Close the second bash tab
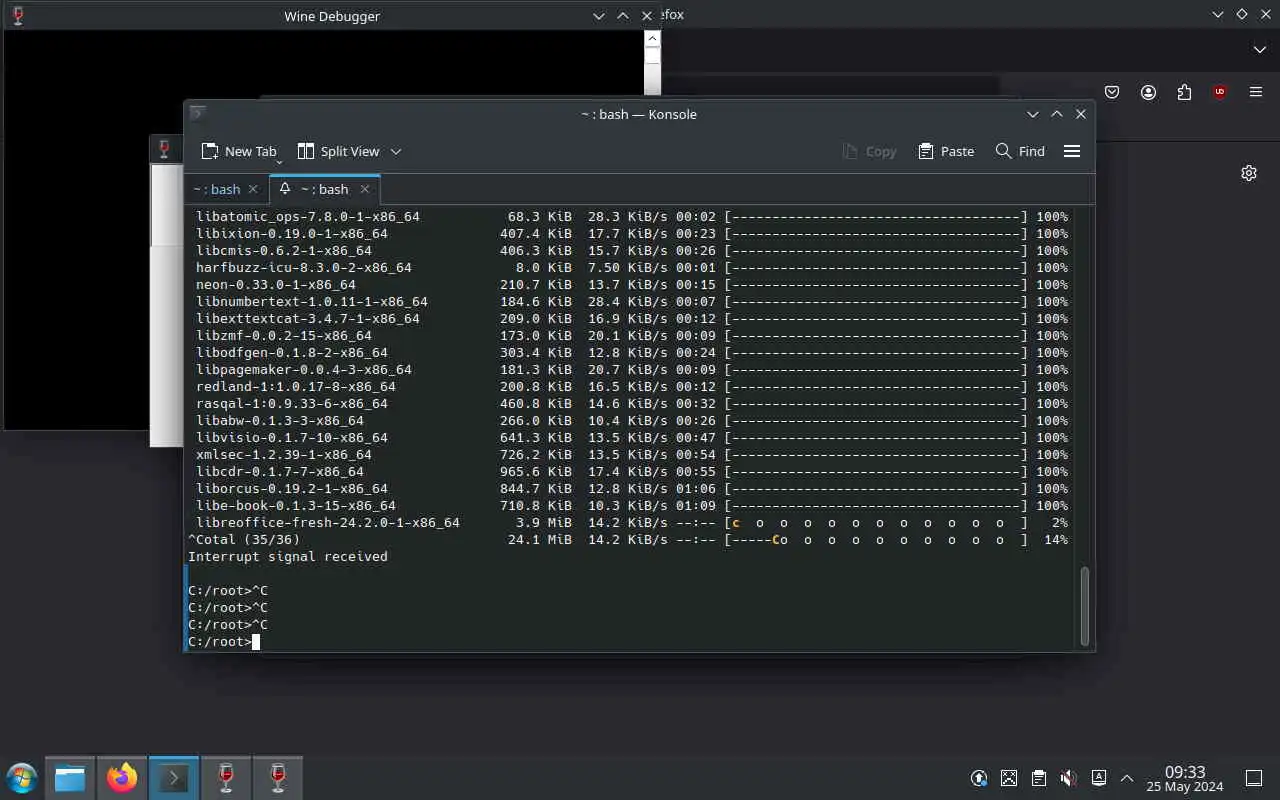The height and width of the screenshot is (800, 1280). 365,189
